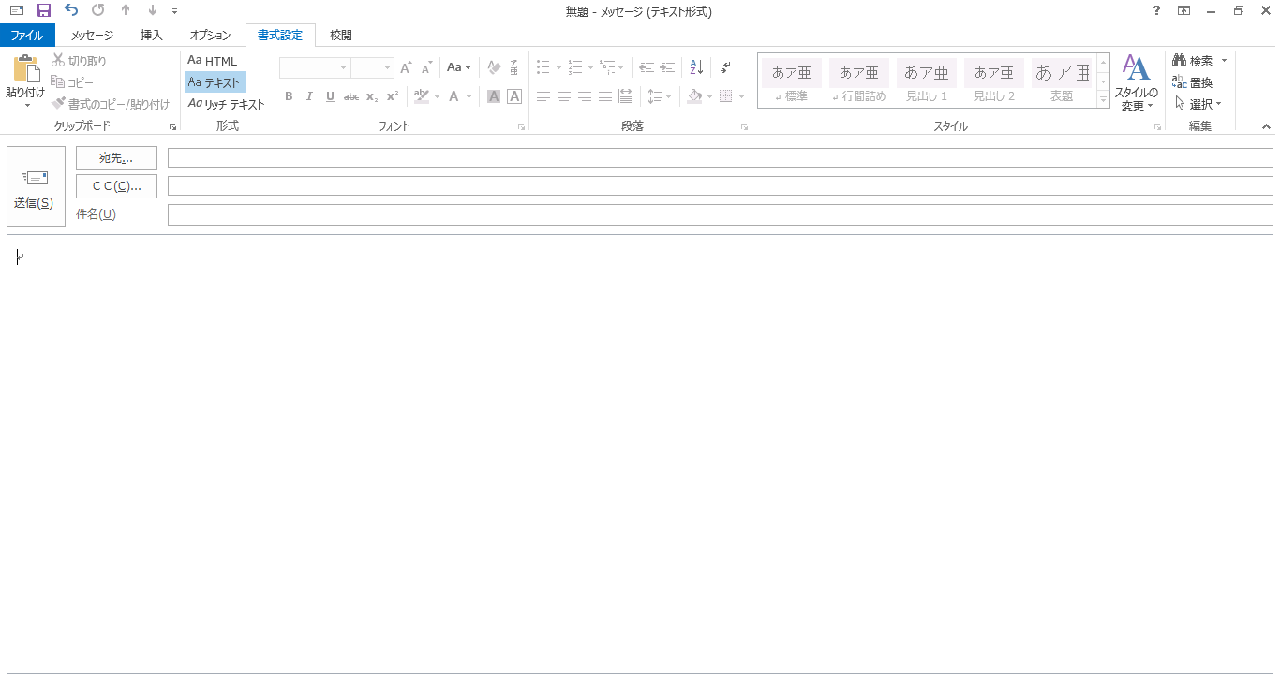Viewport: 1275px width, 679px height.
Task: Open the クリップボード dialog launcher
Action: (x=172, y=127)
